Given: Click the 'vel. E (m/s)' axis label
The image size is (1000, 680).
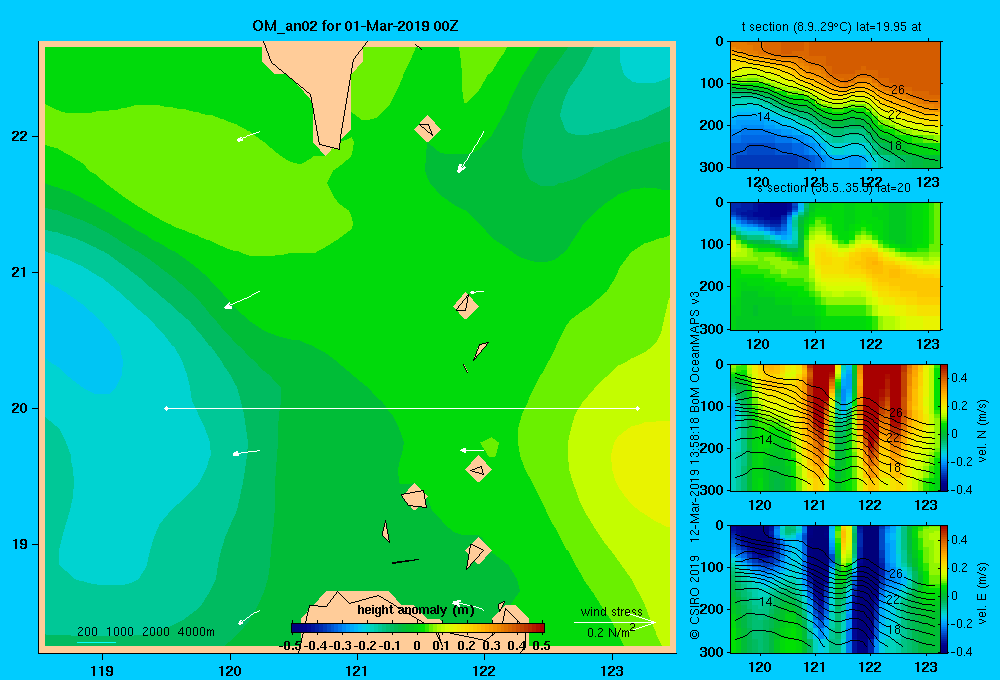Looking at the screenshot, I should pos(983,592).
